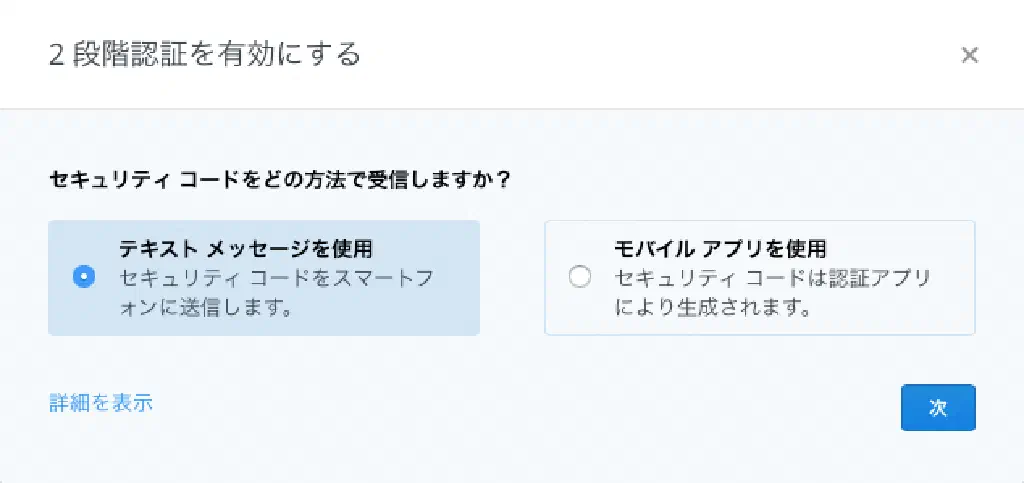1024x483 pixels.
Task: Pick the SMS text message method for codes
Action: coord(84,278)
